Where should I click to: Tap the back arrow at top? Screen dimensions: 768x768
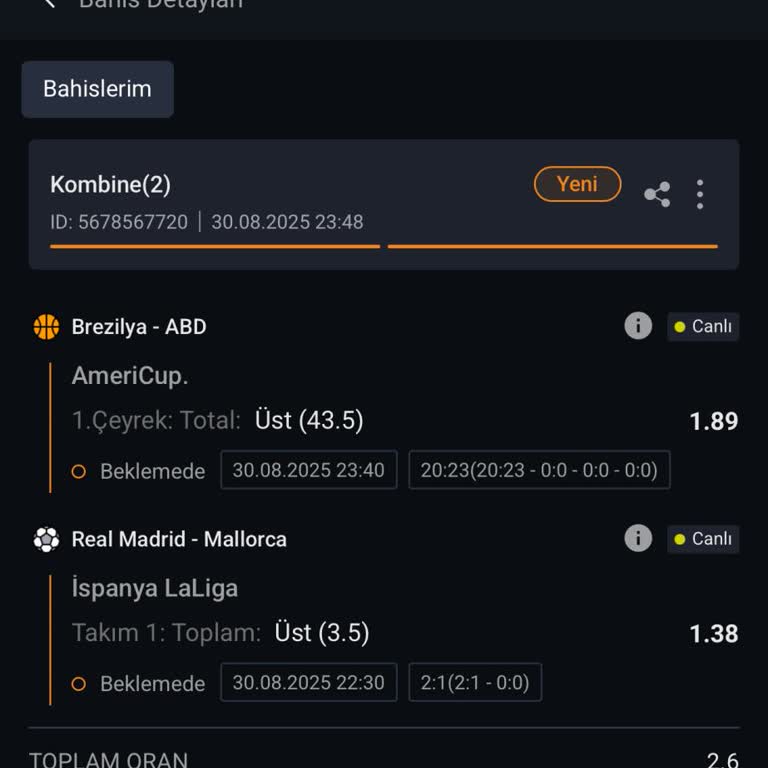(x=48, y=4)
